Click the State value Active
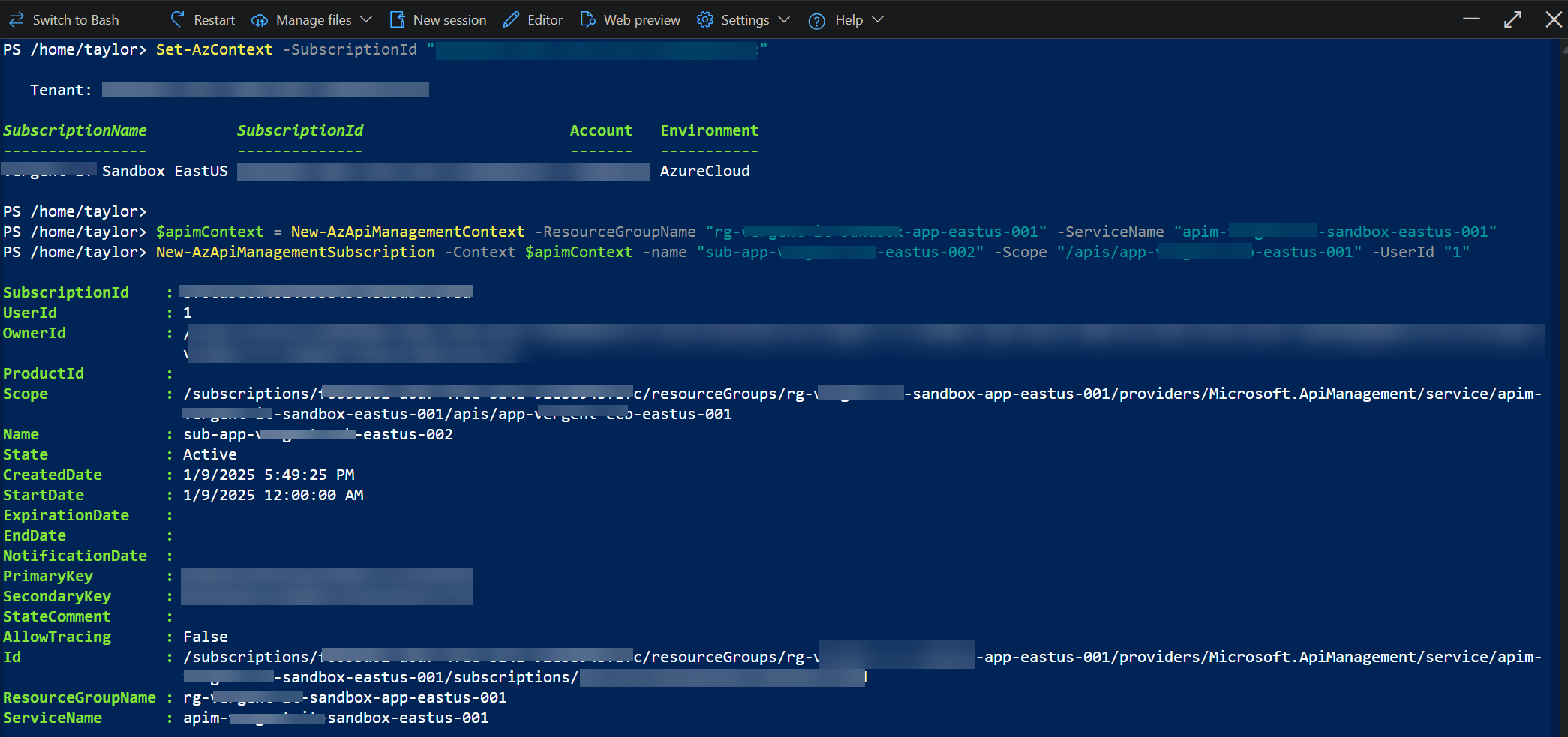The height and width of the screenshot is (737, 1568). 210,454
